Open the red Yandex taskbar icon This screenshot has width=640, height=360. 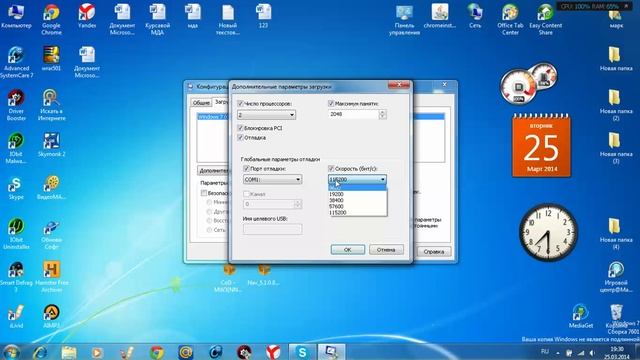273,352
